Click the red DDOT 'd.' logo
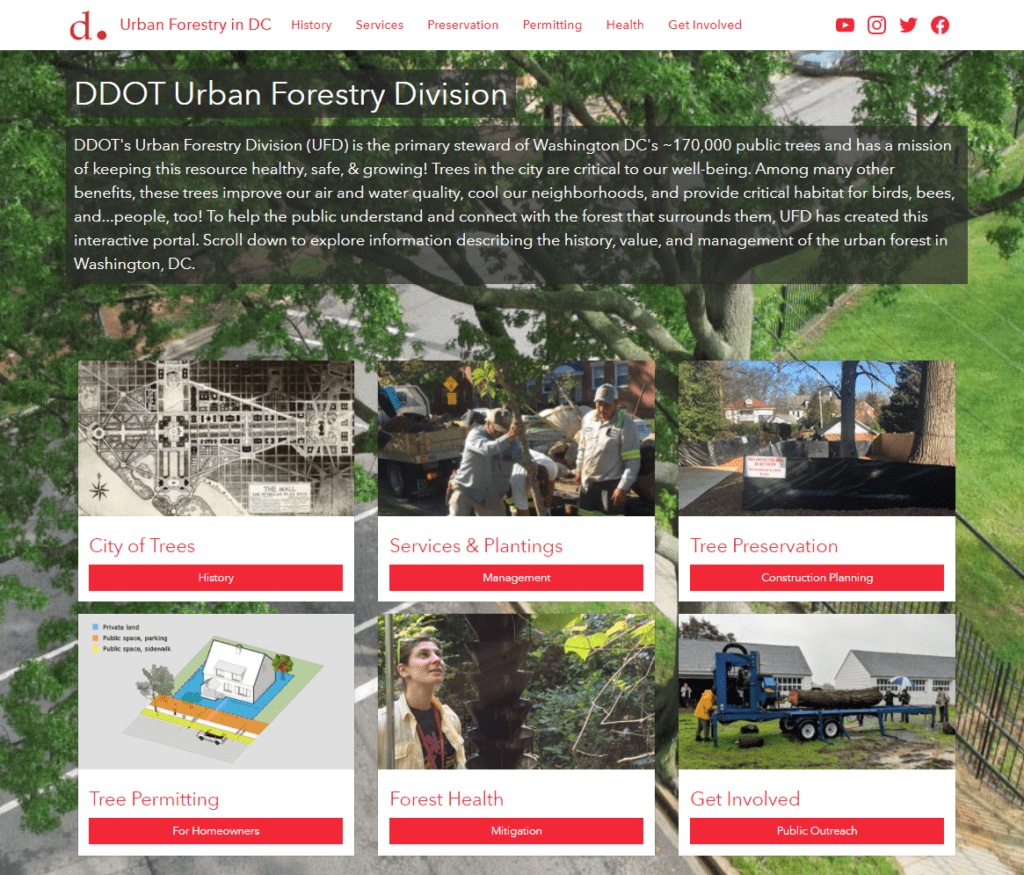The image size is (1024, 875). (x=88, y=25)
